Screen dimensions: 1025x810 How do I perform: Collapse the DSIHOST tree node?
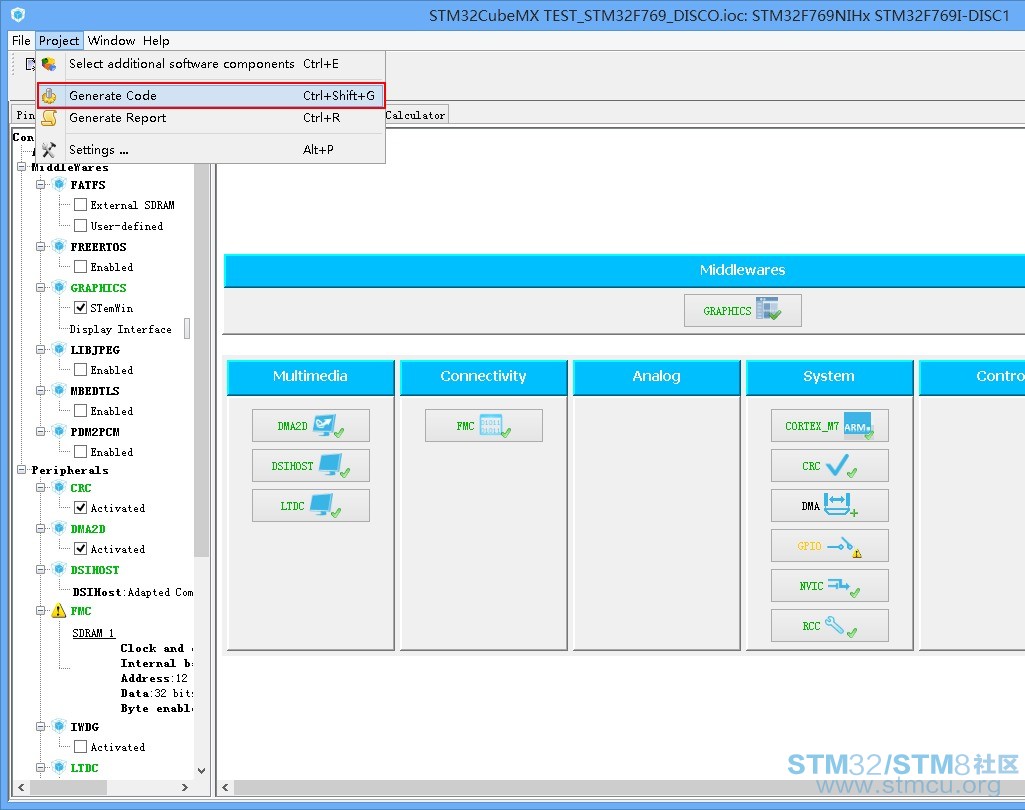point(41,569)
